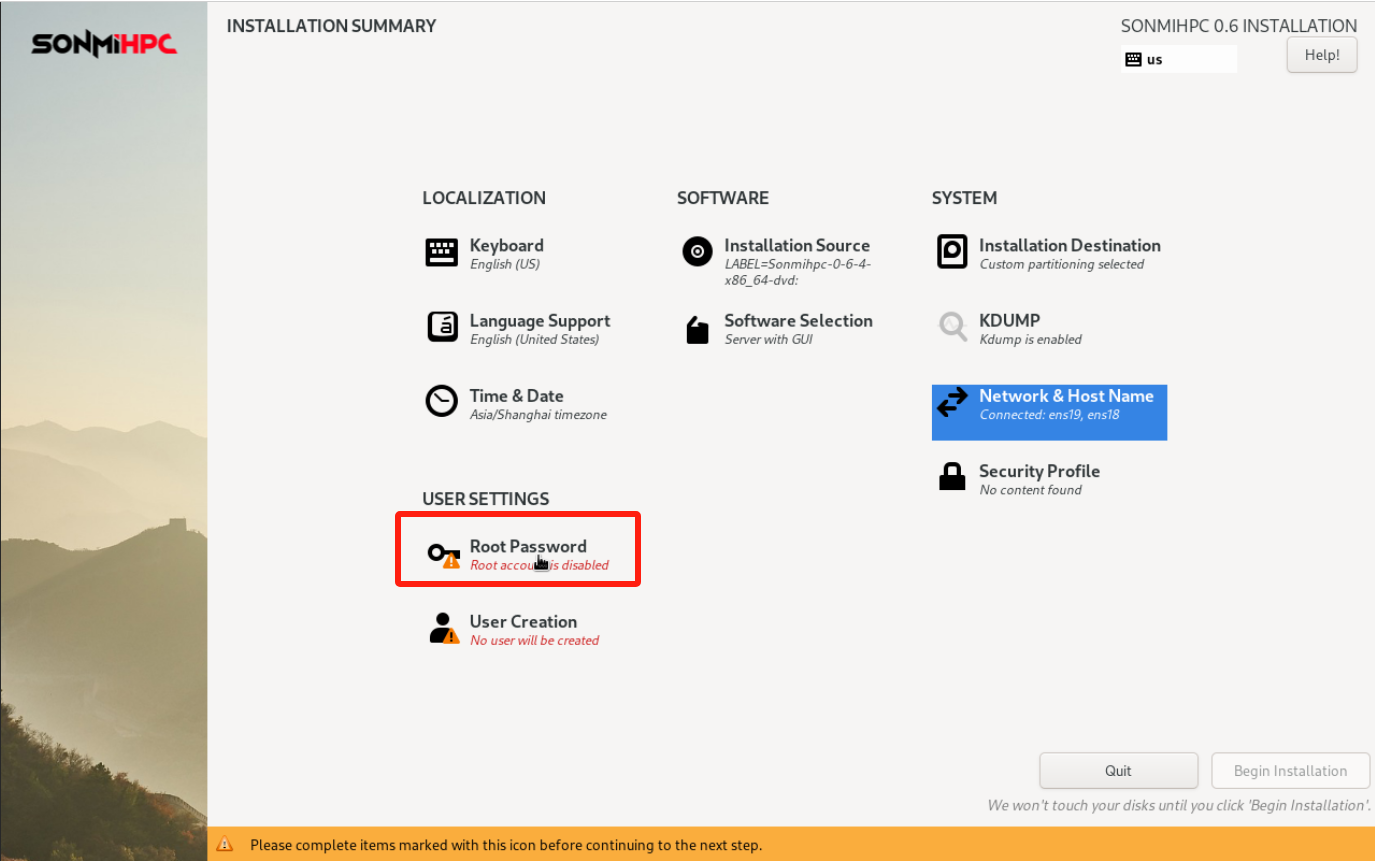
Task: Click the 'SOFTWARE' section heading
Action: [722, 198]
